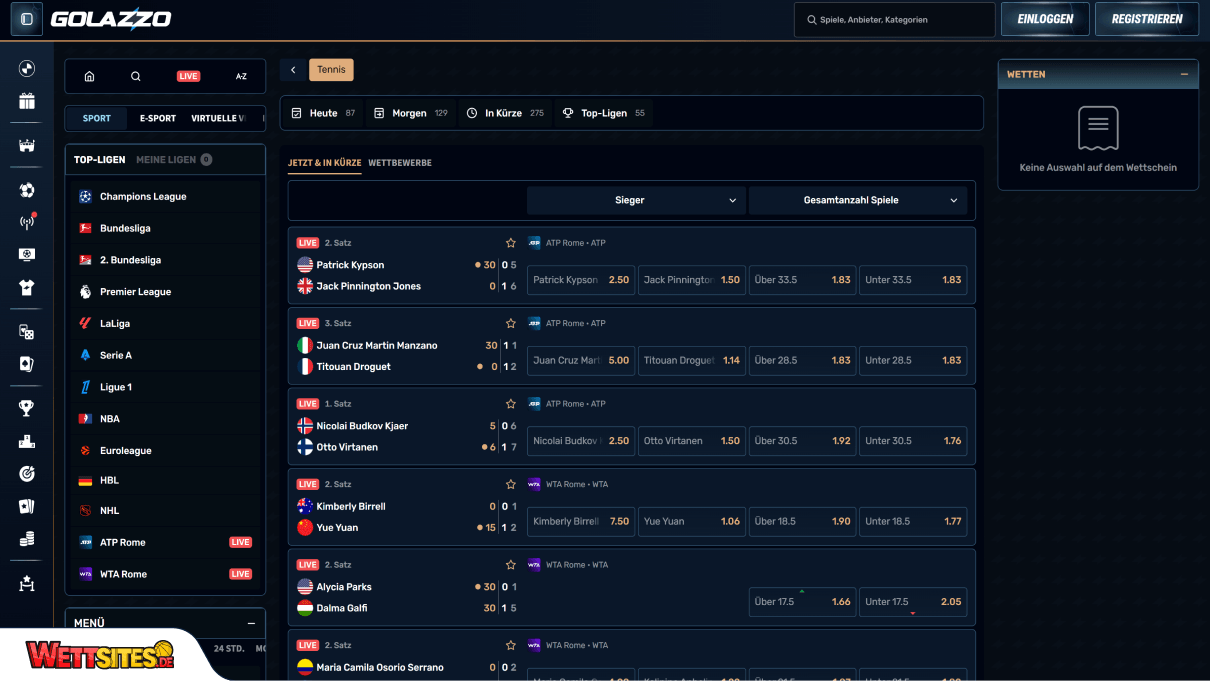Collapse the Menü panel
The height and width of the screenshot is (681, 1210).
pyautogui.click(x=251, y=623)
